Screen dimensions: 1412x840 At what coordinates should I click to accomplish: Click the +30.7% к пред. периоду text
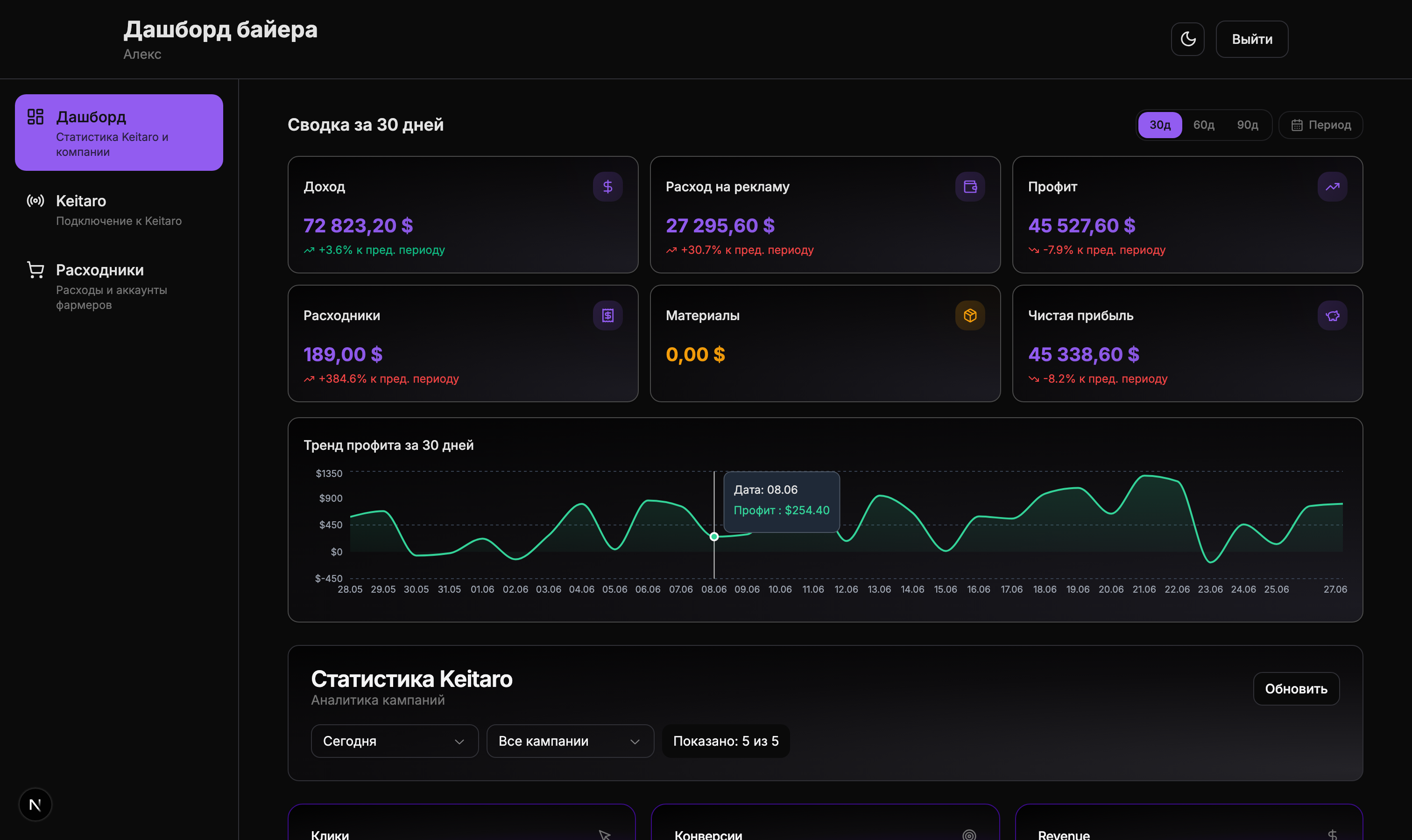pyautogui.click(x=747, y=250)
